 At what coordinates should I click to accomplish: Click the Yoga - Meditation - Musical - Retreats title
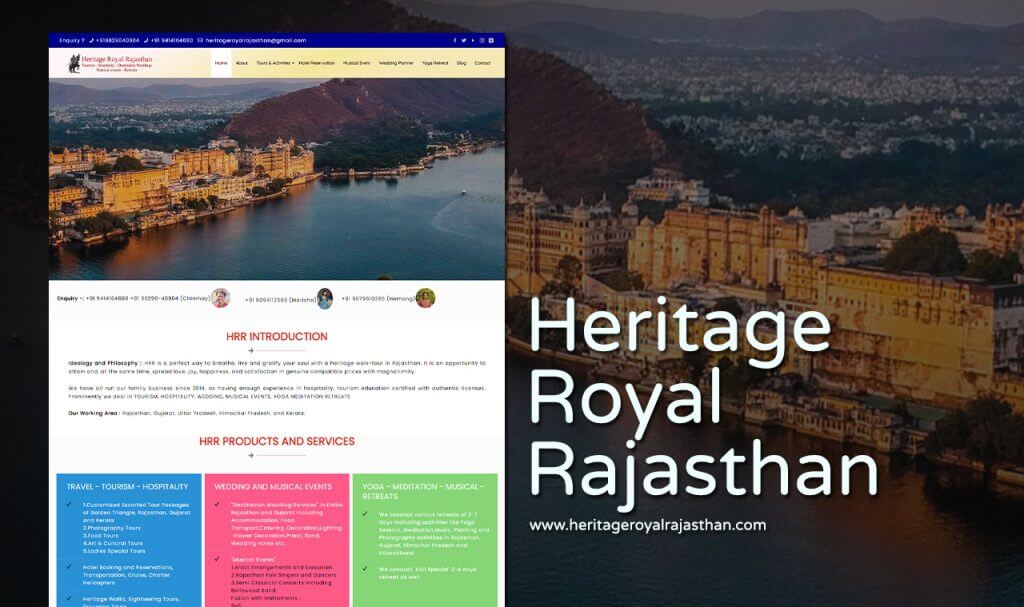pyautogui.click(x=423, y=491)
